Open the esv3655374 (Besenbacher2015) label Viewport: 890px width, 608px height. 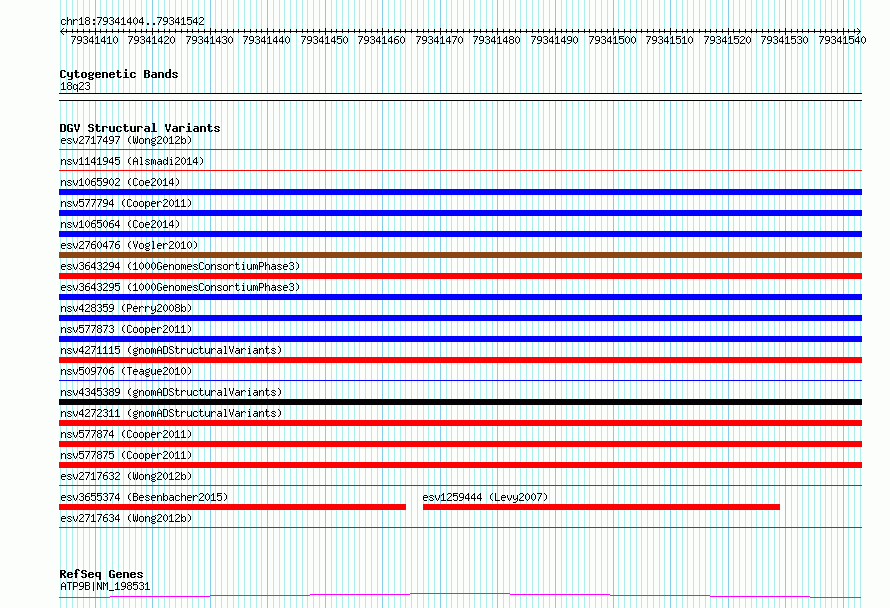(144, 497)
